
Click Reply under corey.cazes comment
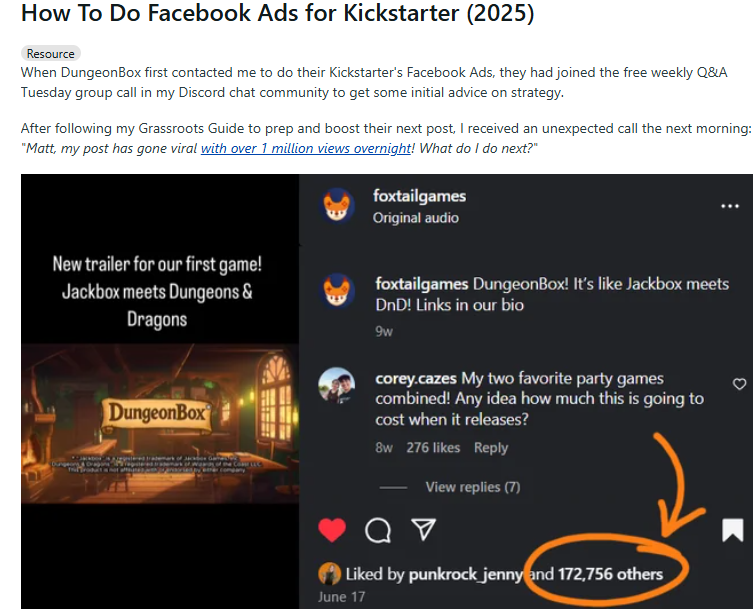click(x=491, y=448)
